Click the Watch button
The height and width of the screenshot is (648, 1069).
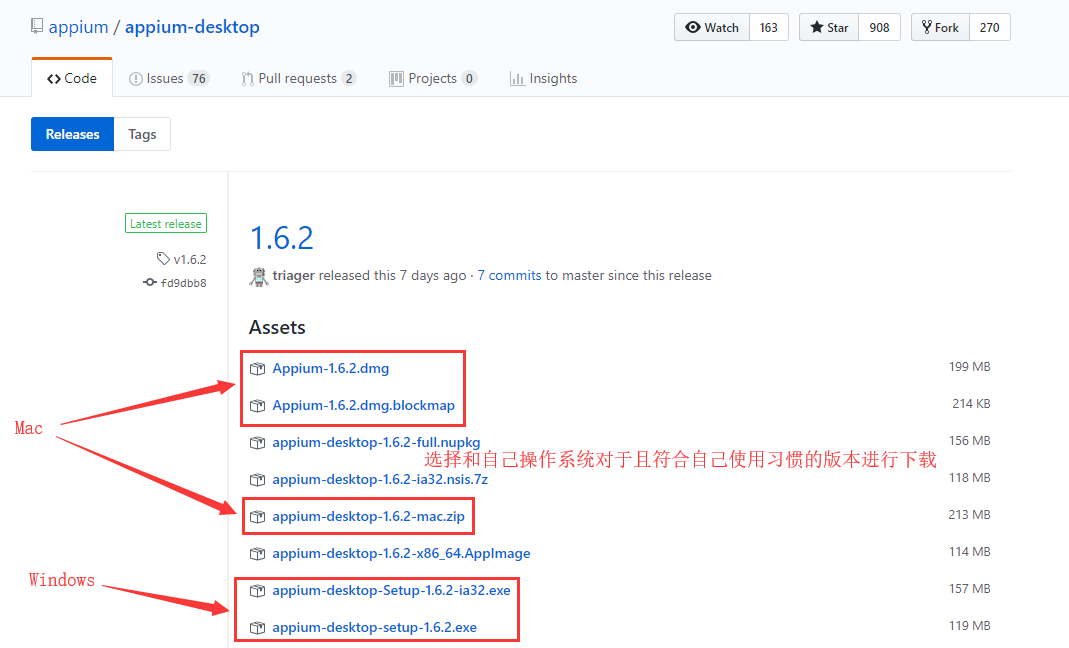pyautogui.click(x=712, y=27)
